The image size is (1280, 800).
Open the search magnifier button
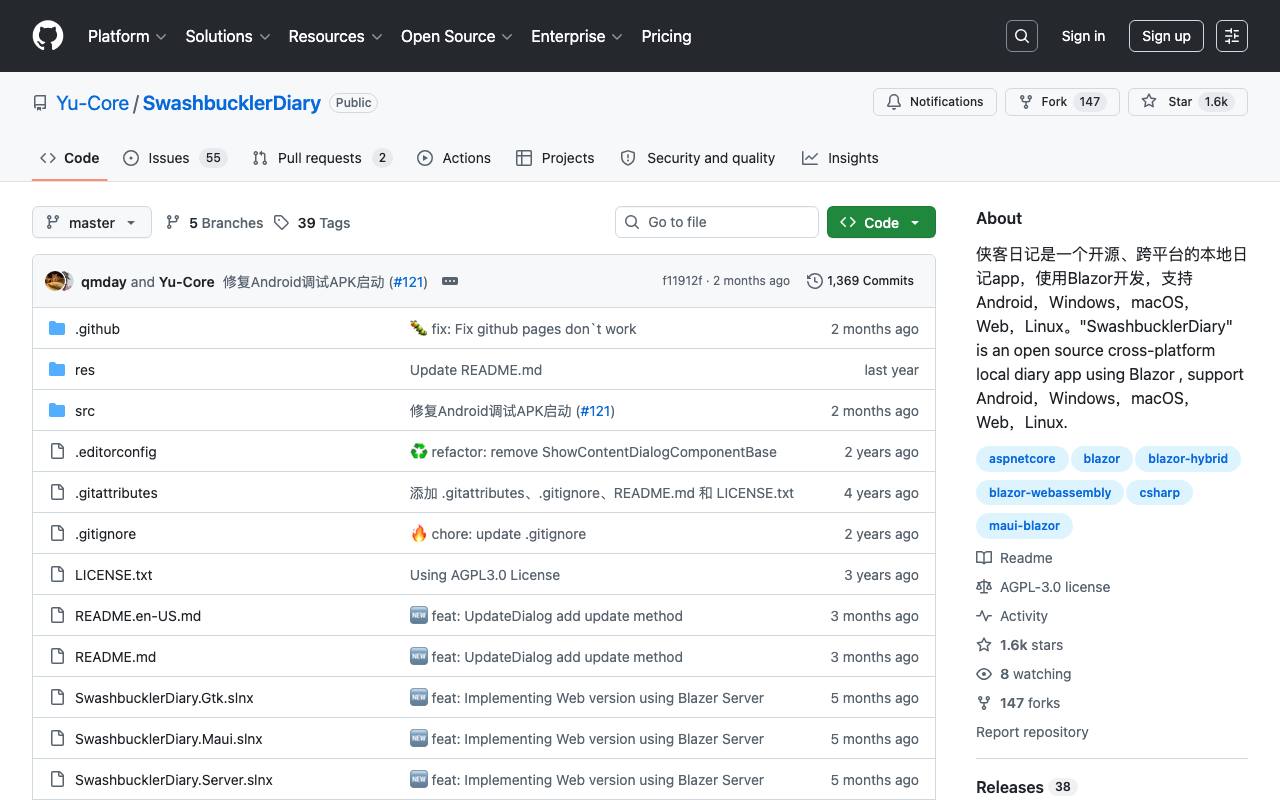[1022, 36]
